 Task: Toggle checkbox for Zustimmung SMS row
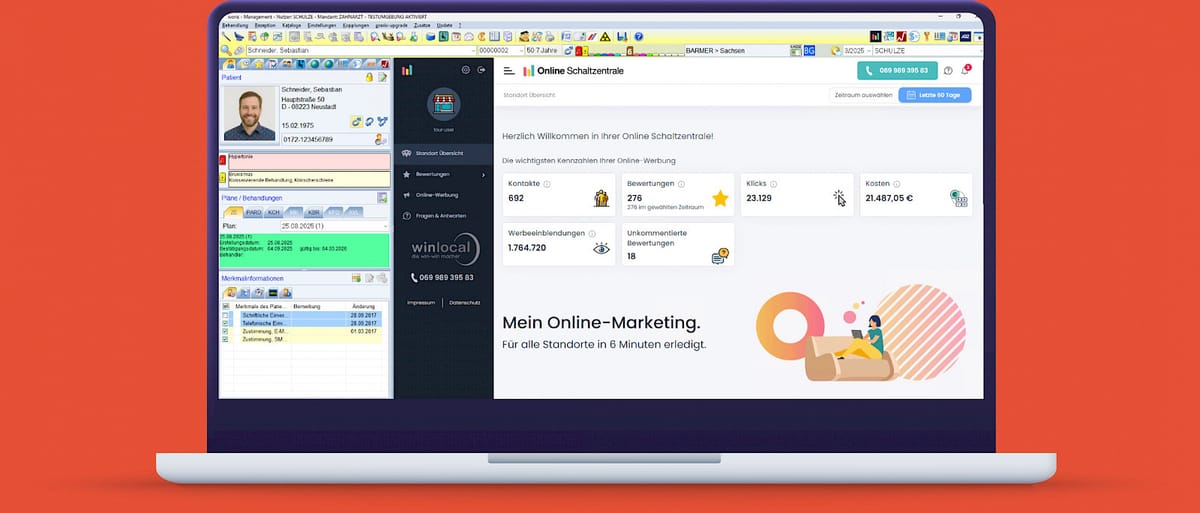pyautogui.click(x=225, y=339)
